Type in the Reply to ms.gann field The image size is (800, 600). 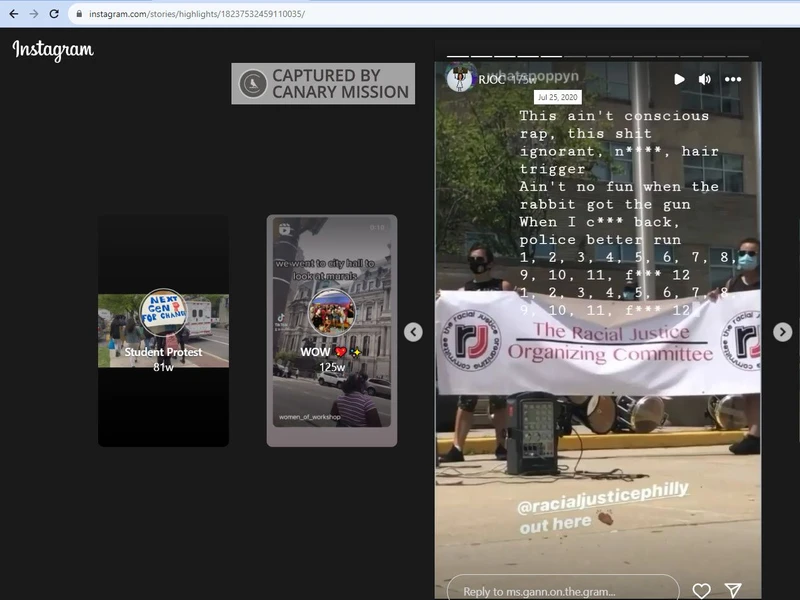tap(560, 590)
